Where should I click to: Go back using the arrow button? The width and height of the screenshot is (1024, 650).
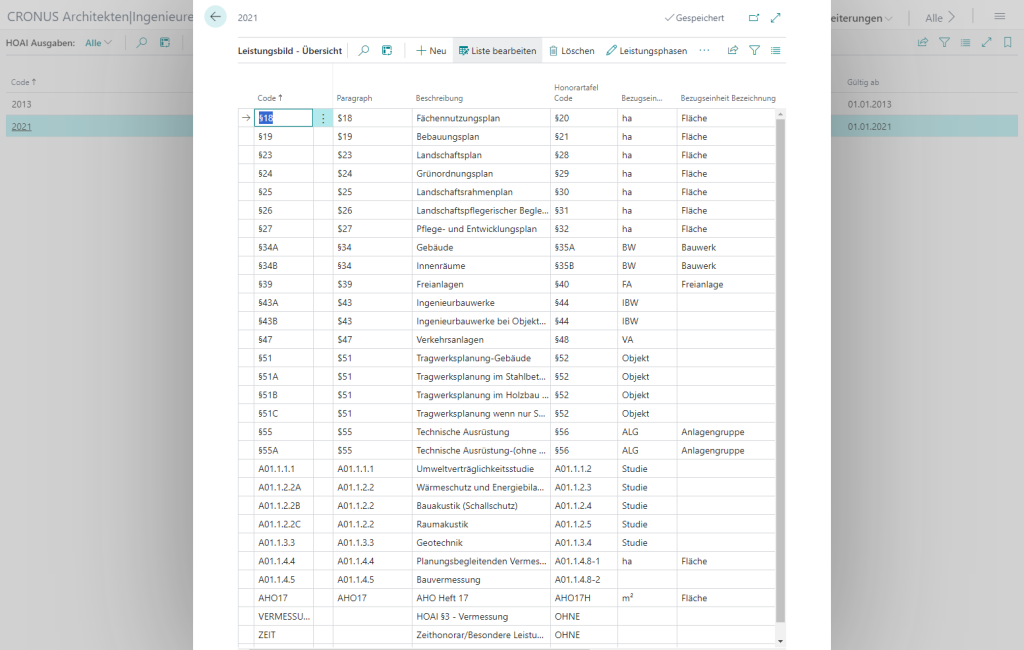(216, 17)
